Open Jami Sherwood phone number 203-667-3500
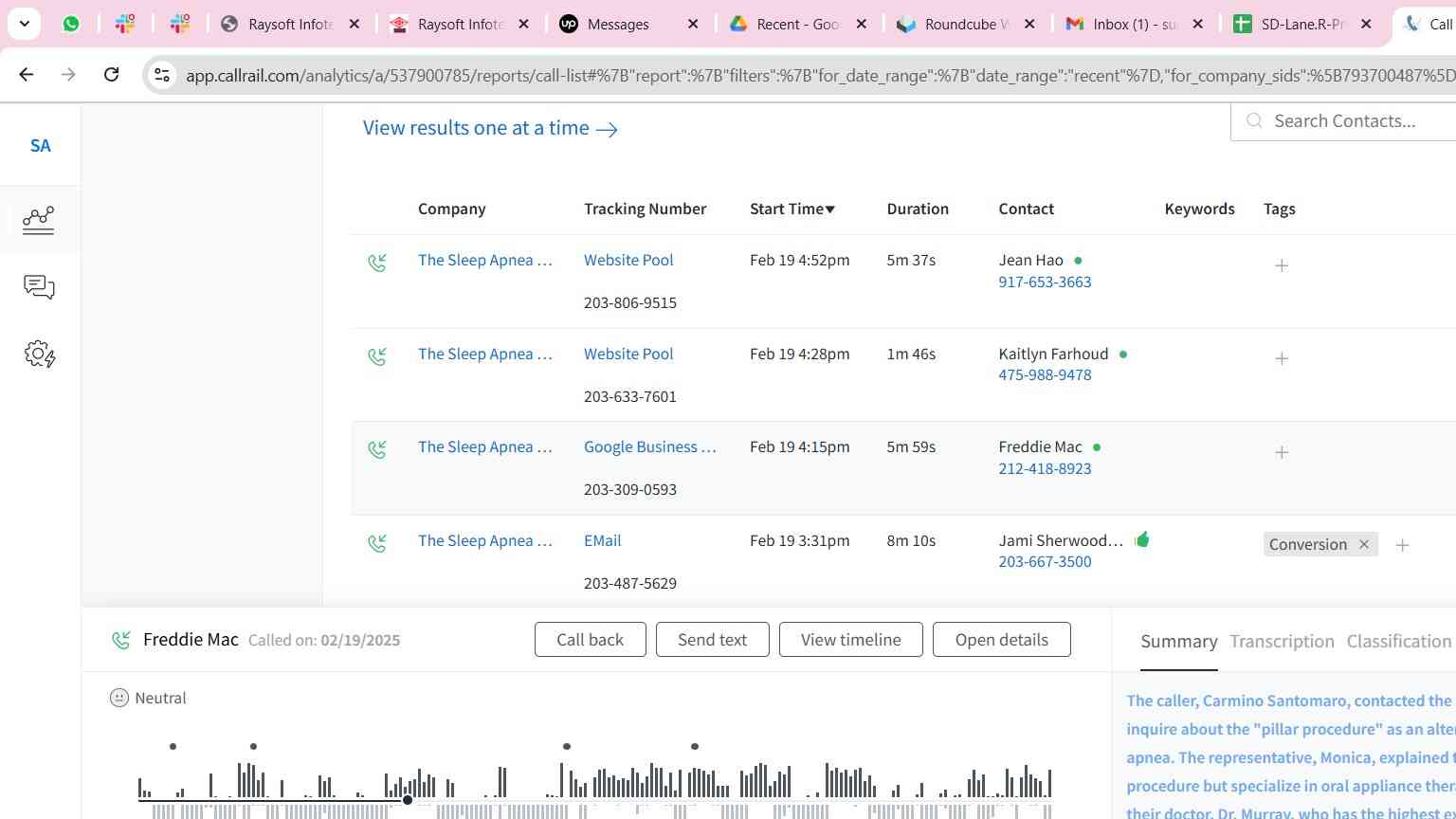The image size is (1456, 819). 1045,561
